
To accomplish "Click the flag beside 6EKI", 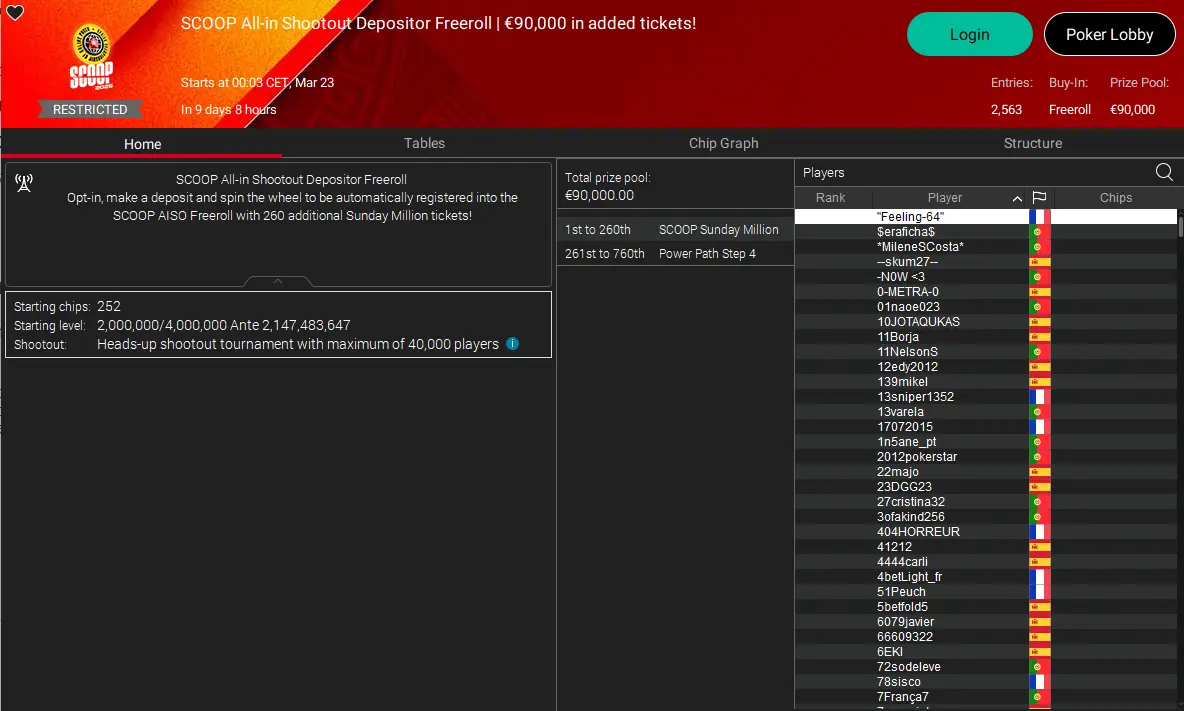I will tap(1039, 651).
